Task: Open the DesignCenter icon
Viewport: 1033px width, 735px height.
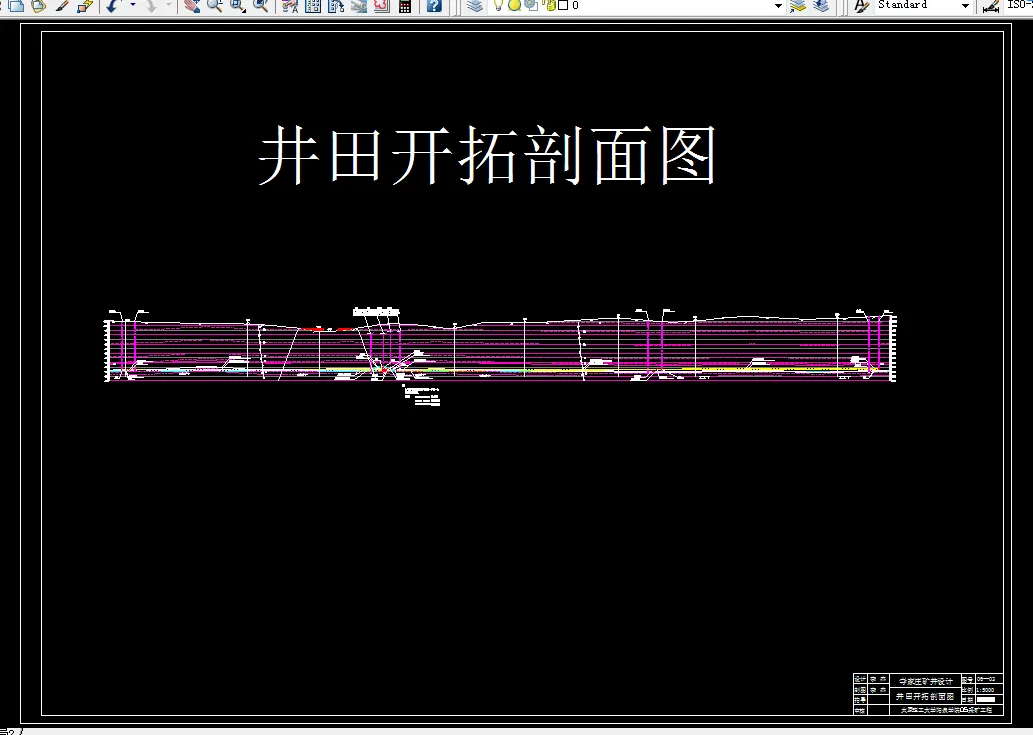Action: pyautogui.click(x=313, y=6)
